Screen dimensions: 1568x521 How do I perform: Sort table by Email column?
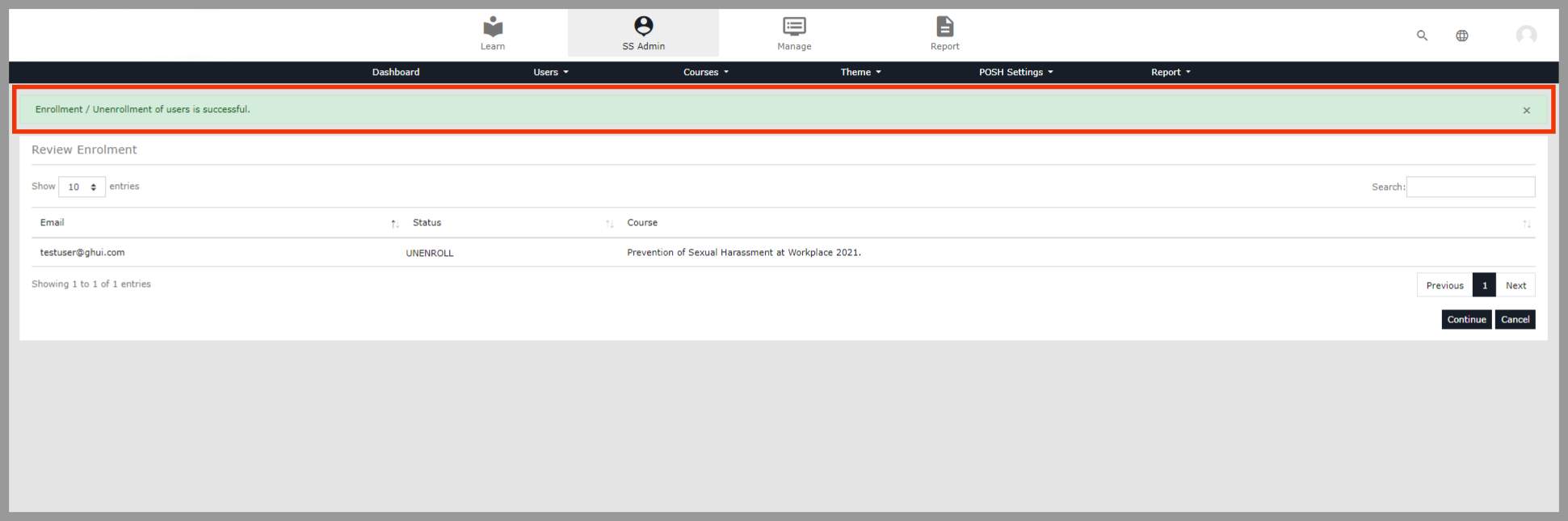pyautogui.click(x=53, y=223)
